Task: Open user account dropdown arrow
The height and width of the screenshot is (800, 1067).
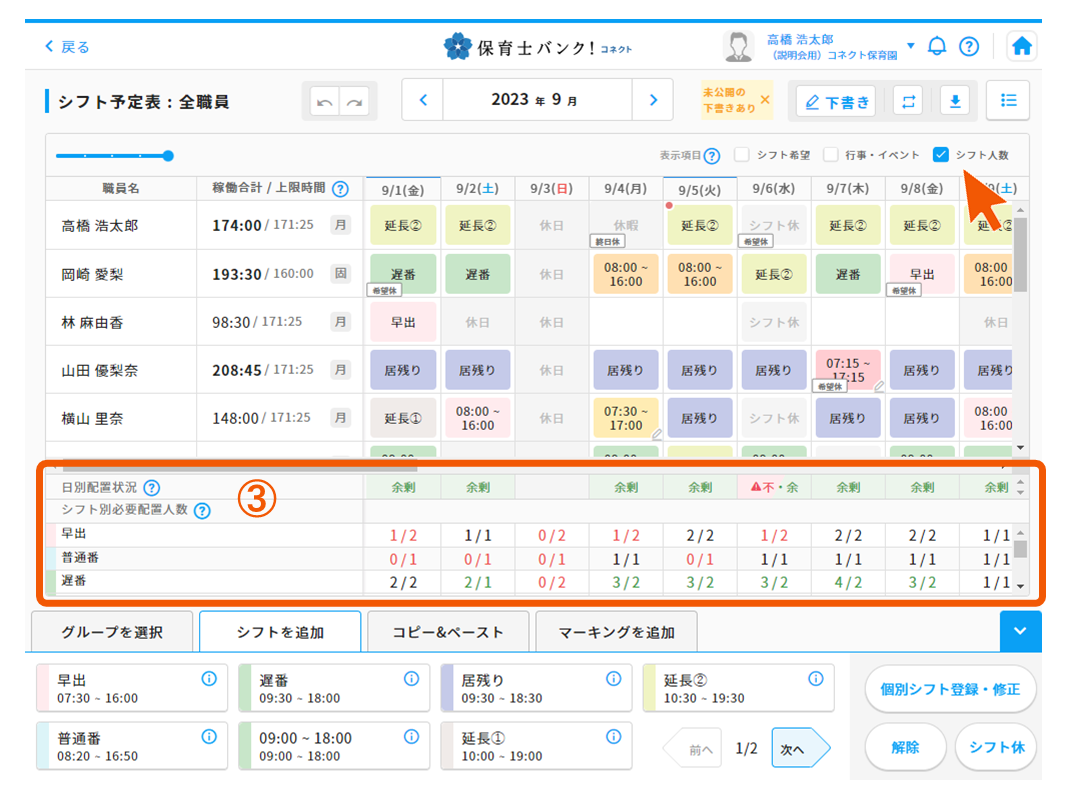Action: point(910,46)
